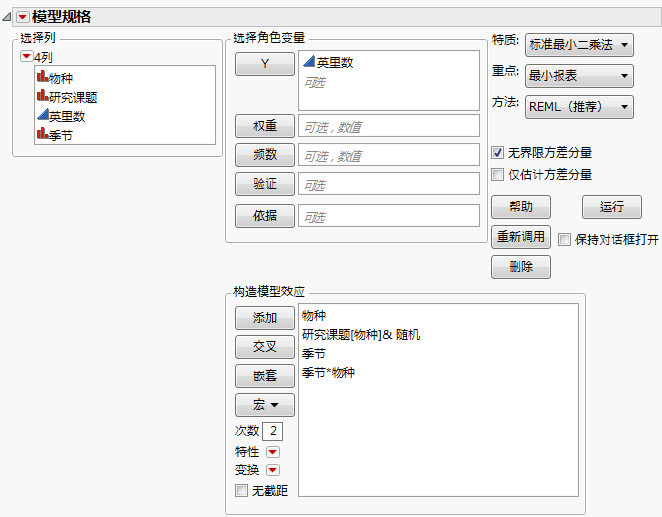662x517 pixels.
Task: Select the 季节 model effect
Action: (314, 354)
